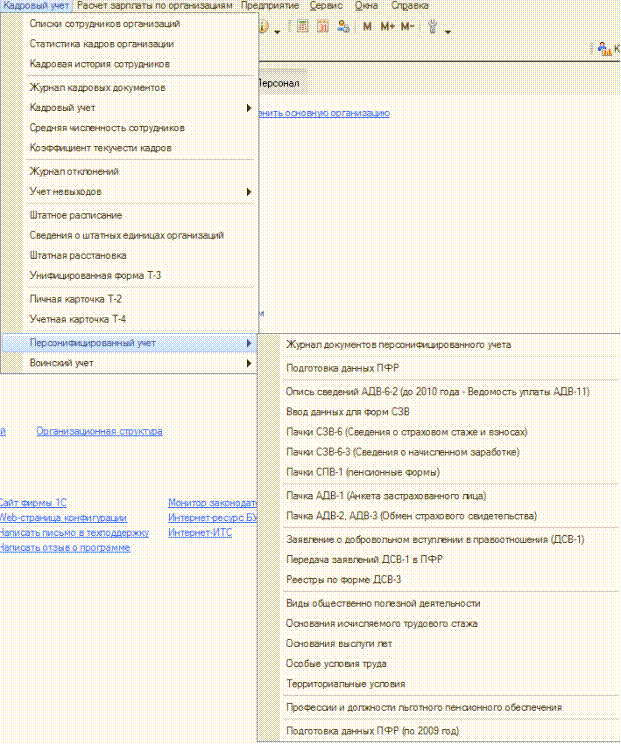The height and width of the screenshot is (744, 621).
Task: Open Пачки СЗВ-6 страховой стаж
Action: 439,432
